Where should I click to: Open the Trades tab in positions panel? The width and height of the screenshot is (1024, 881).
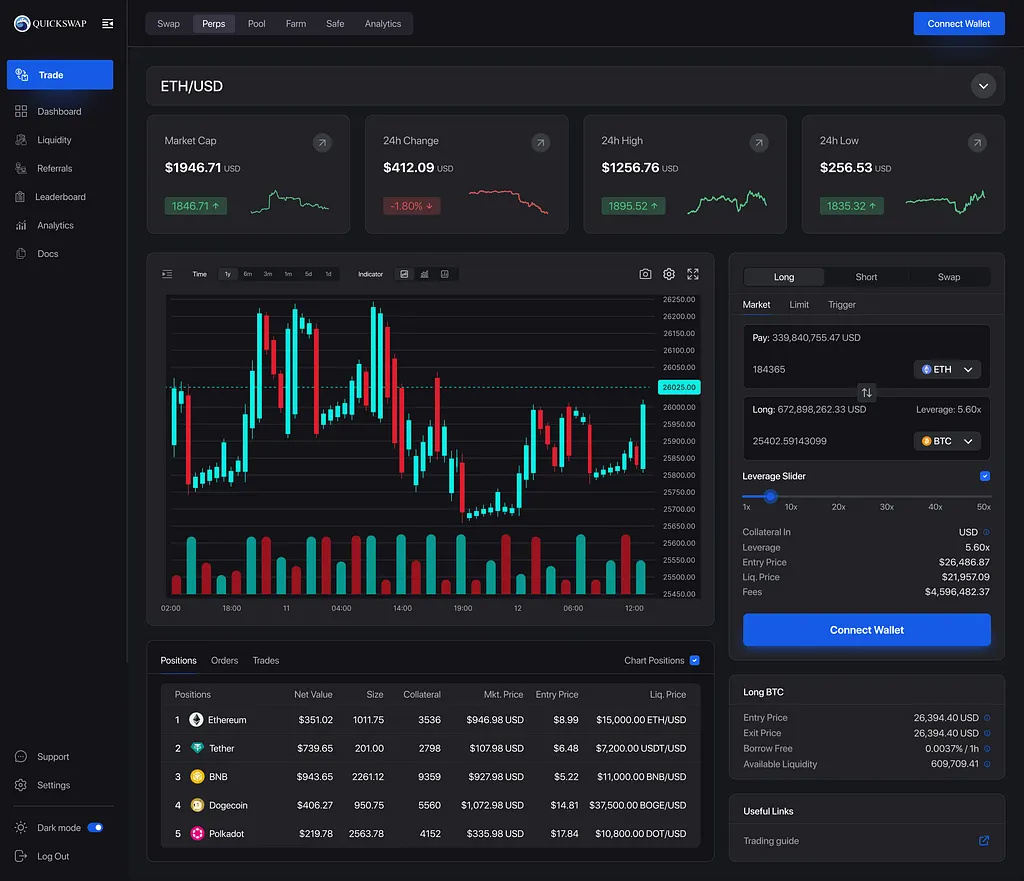click(266, 660)
